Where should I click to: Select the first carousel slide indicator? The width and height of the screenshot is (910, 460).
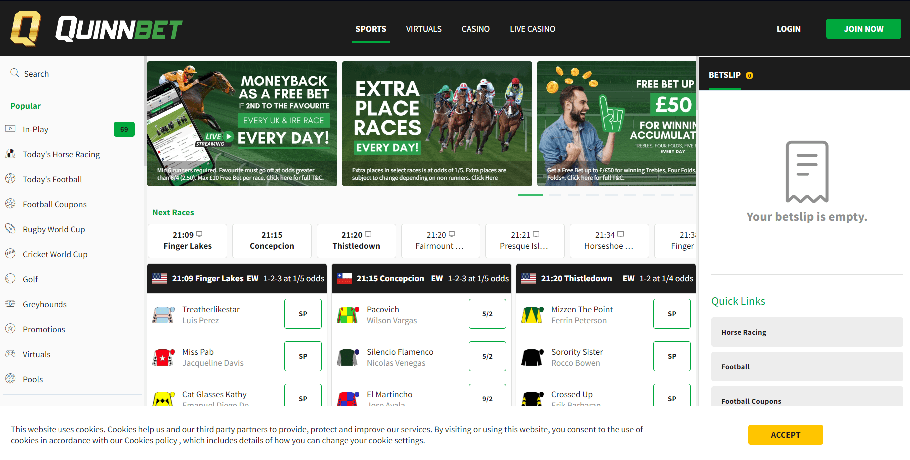[x=530, y=195]
